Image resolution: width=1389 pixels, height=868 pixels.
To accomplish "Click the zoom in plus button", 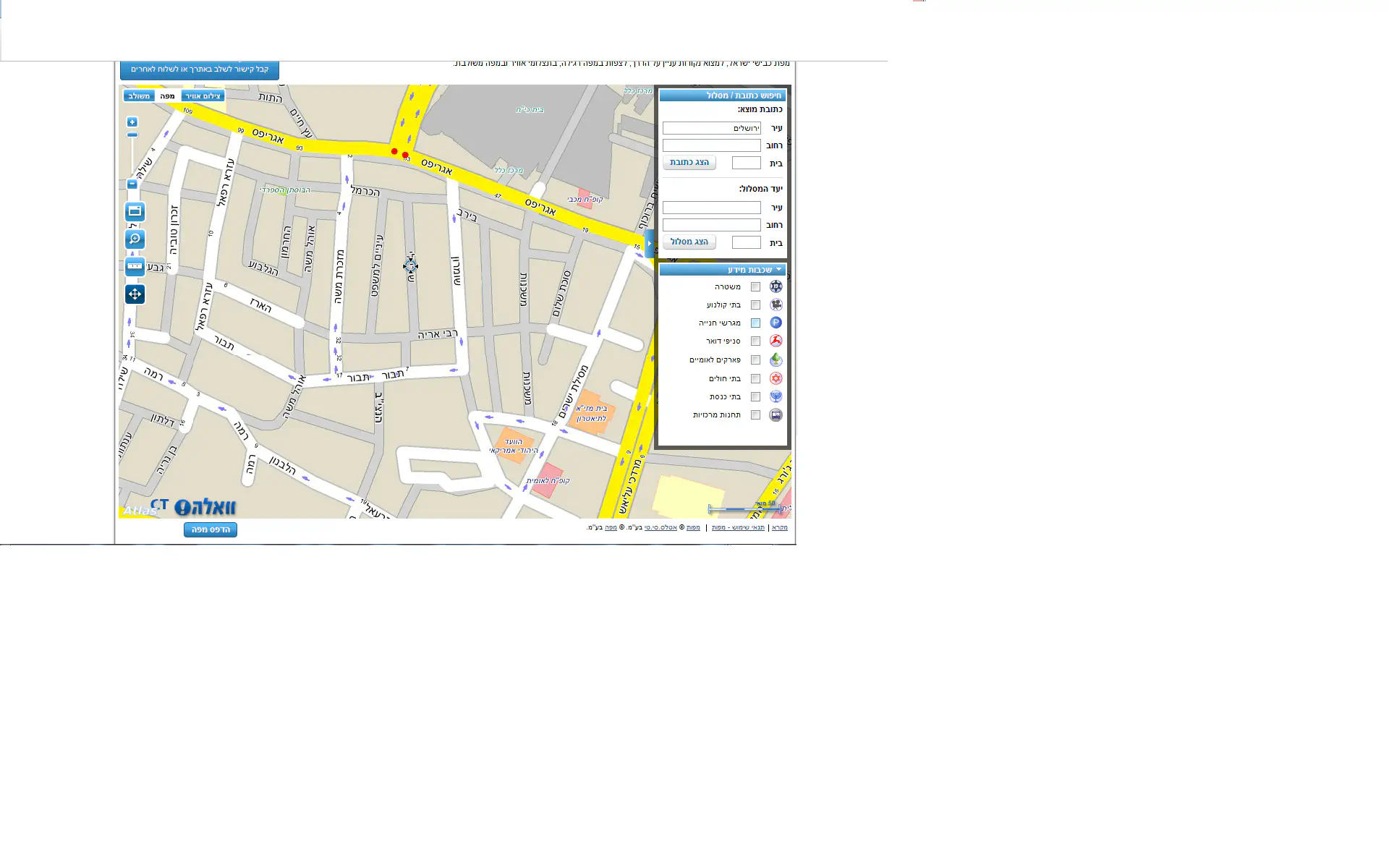I will pos(132,122).
